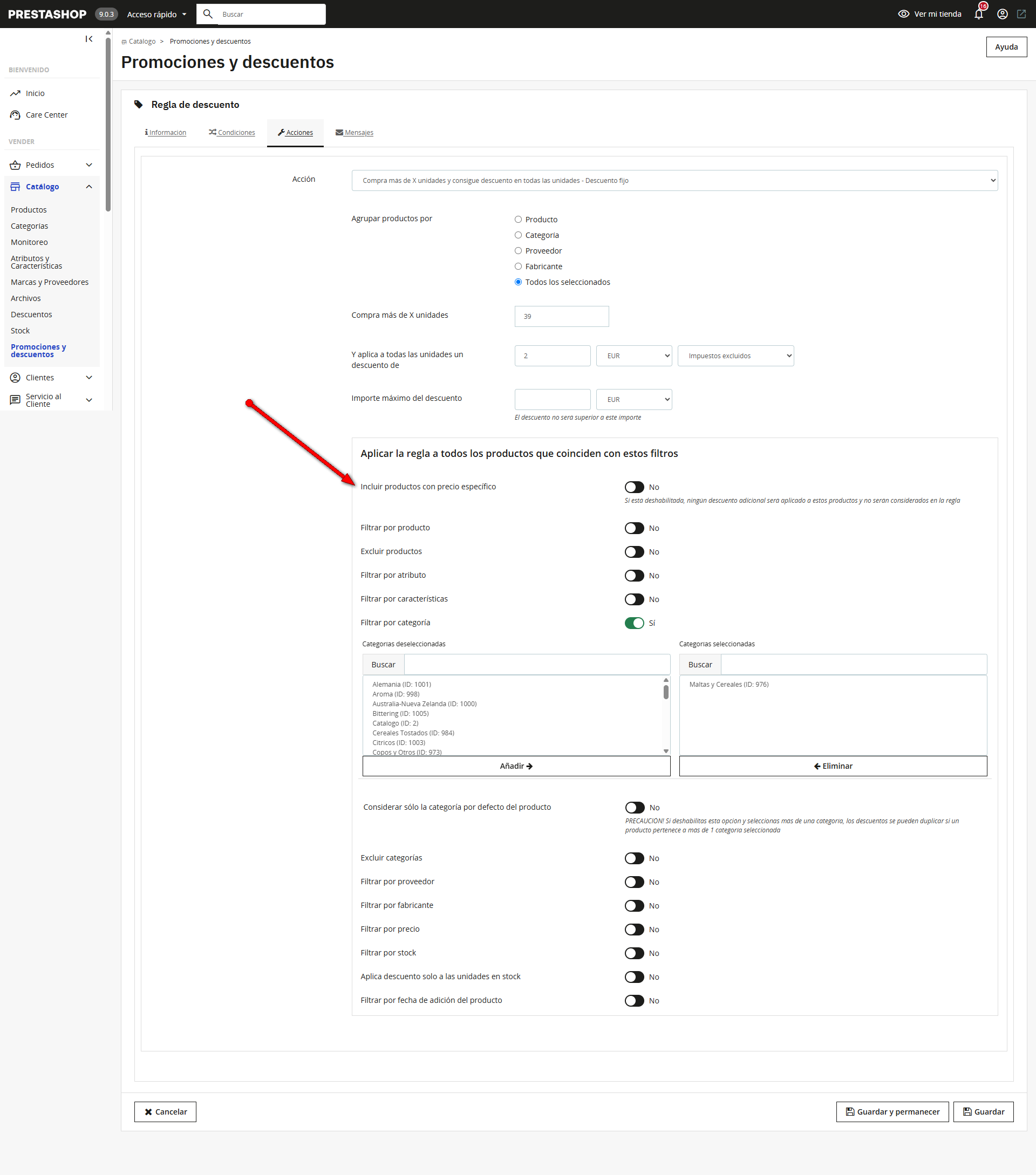
Task: Click the Guardar y permanecer button
Action: coord(892,1112)
